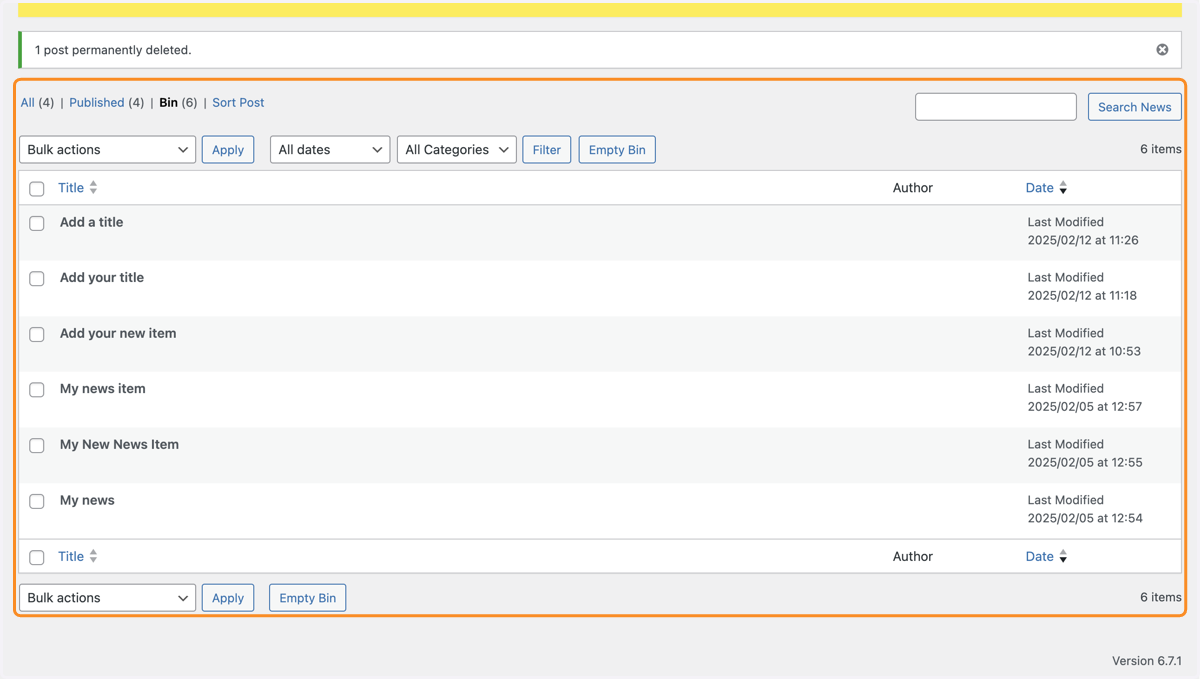Screen dimensions: 1200x679
Task: Tick the My New News Item checkbox
Action: [x=37, y=446]
